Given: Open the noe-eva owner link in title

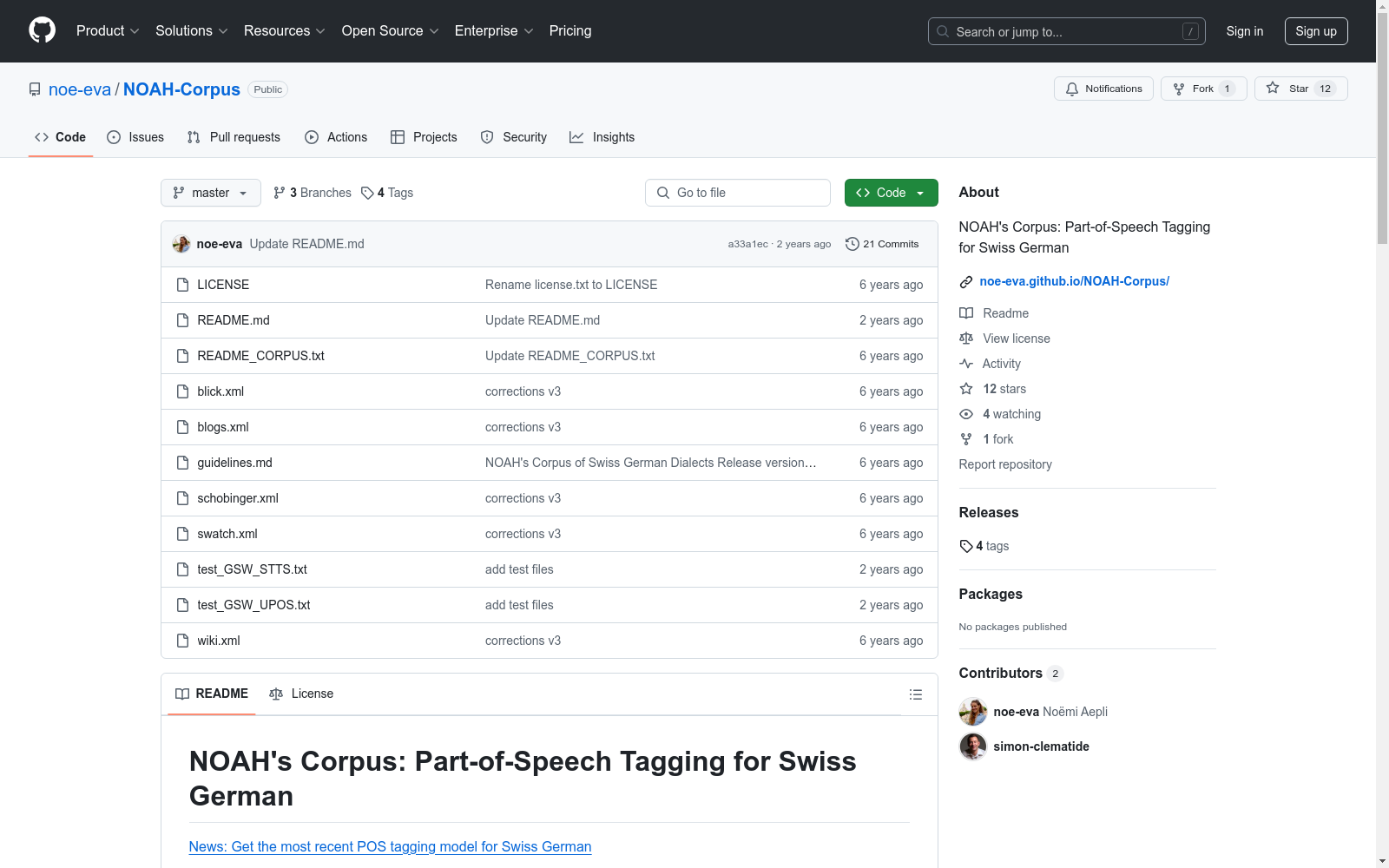Looking at the screenshot, I should (80, 89).
